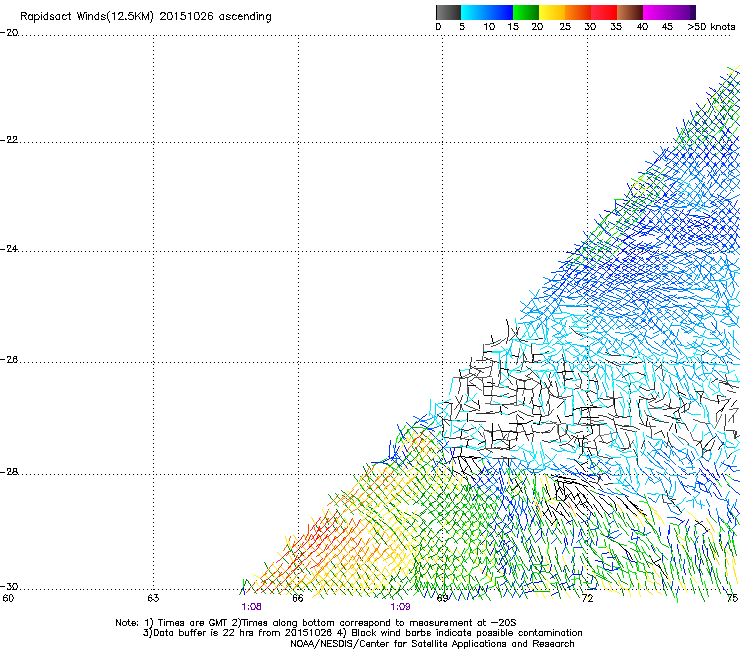The width and height of the screenshot is (740, 650).
Task: Click the legend label '40'
Action: point(642,27)
